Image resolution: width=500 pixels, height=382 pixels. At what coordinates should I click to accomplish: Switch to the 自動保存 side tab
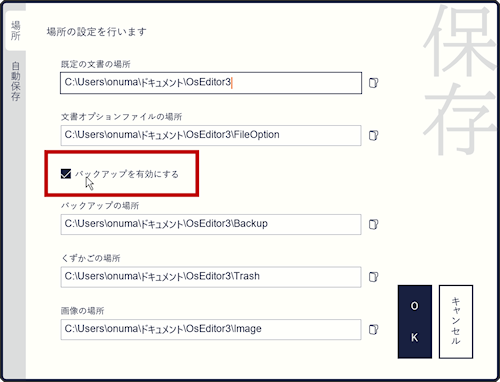[x=16, y=81]
